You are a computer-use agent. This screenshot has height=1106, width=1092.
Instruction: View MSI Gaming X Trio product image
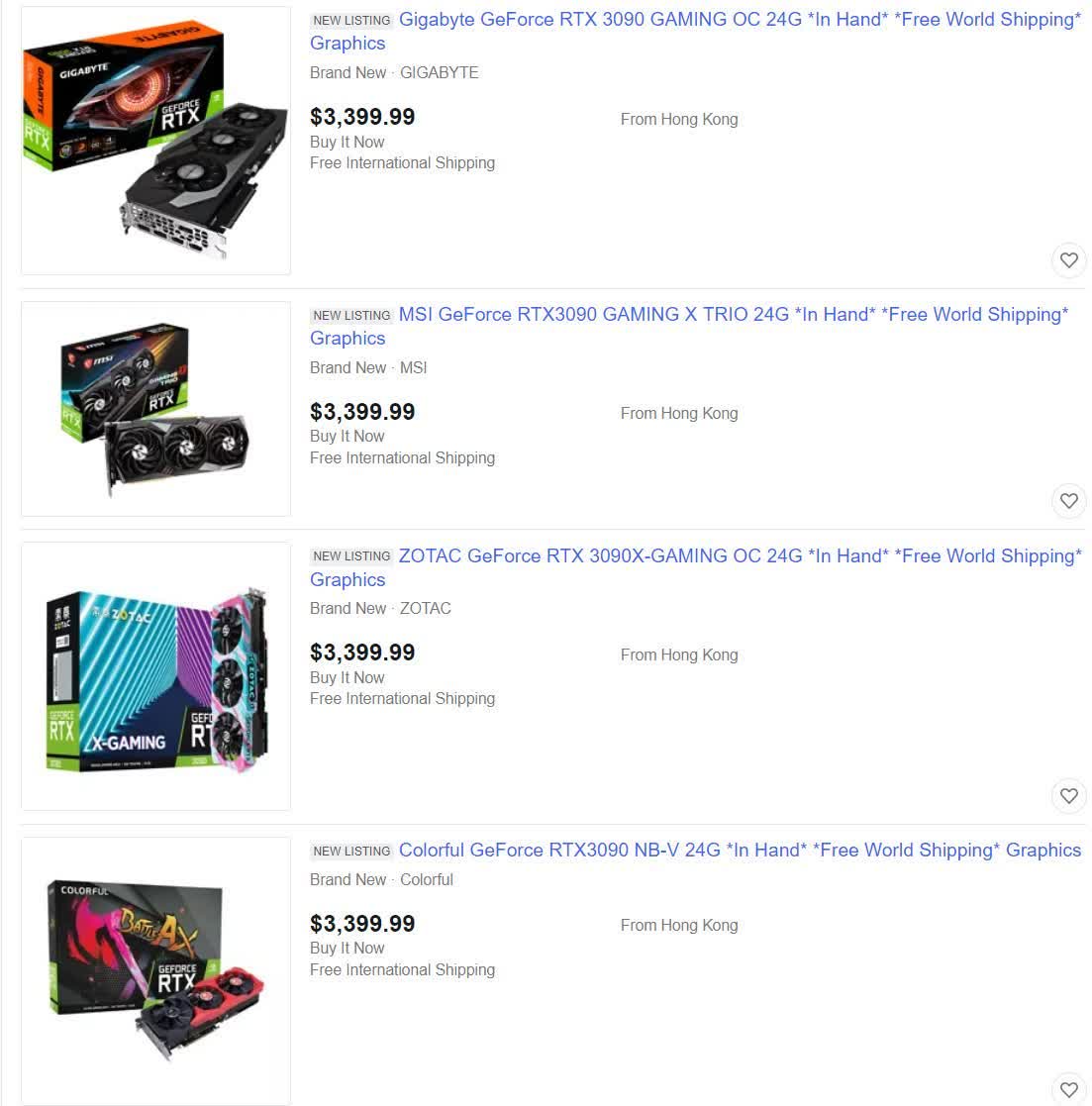[155, 409]
